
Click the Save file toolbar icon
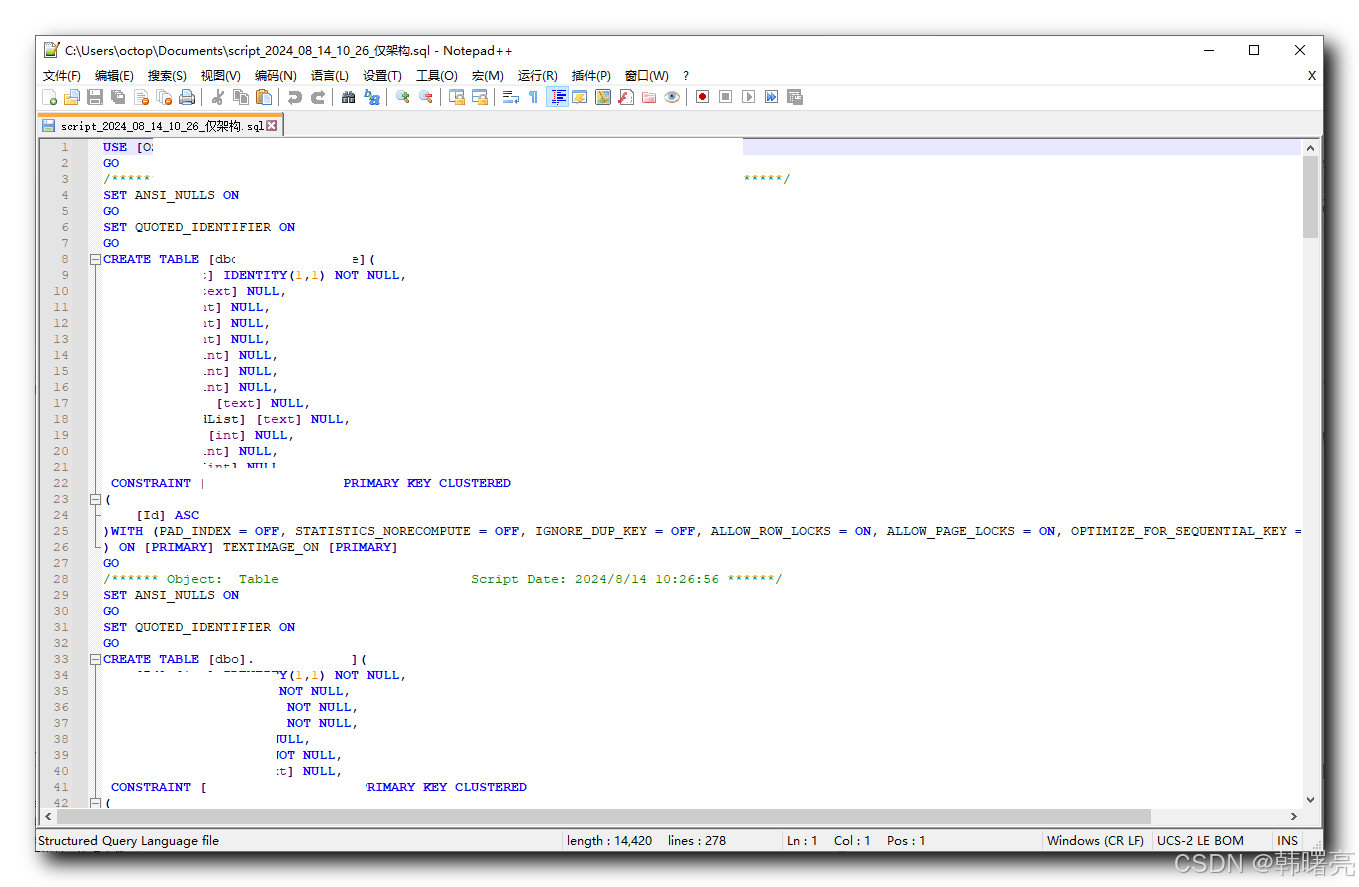click(x=95, y=97)
